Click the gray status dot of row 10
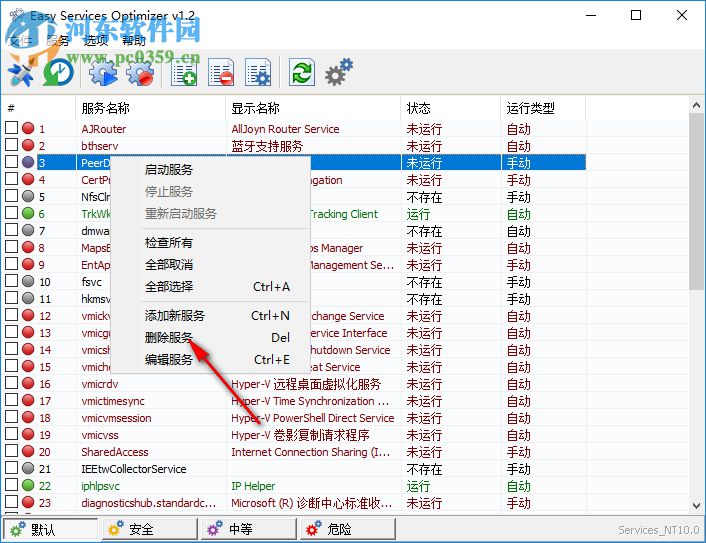The width and height of the screenshot is (706, 543). point(28,281)
